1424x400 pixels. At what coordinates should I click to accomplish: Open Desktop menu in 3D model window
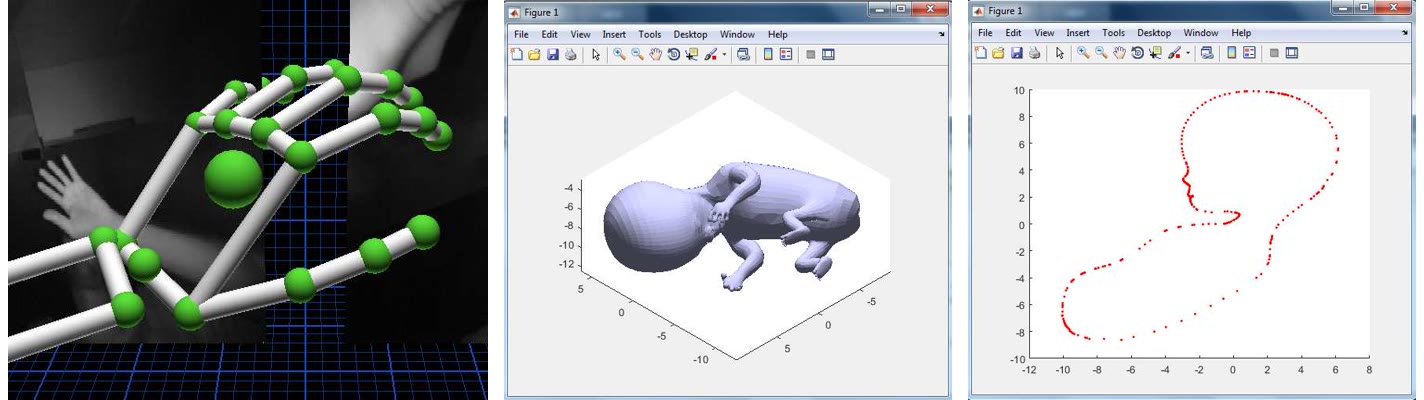[x=690, y=34]
